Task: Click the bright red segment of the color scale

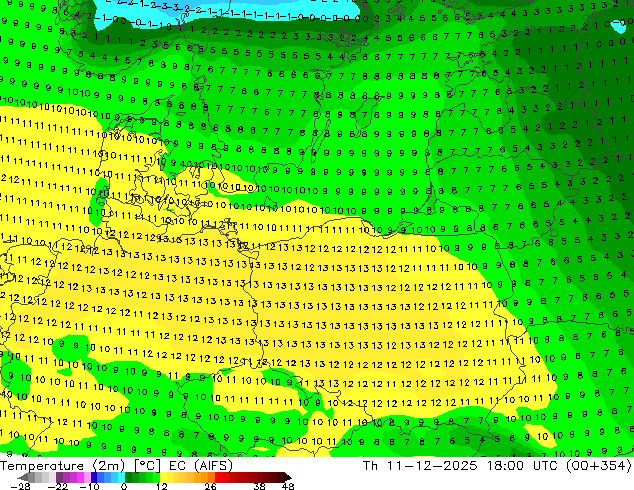Action: (218, 477)
